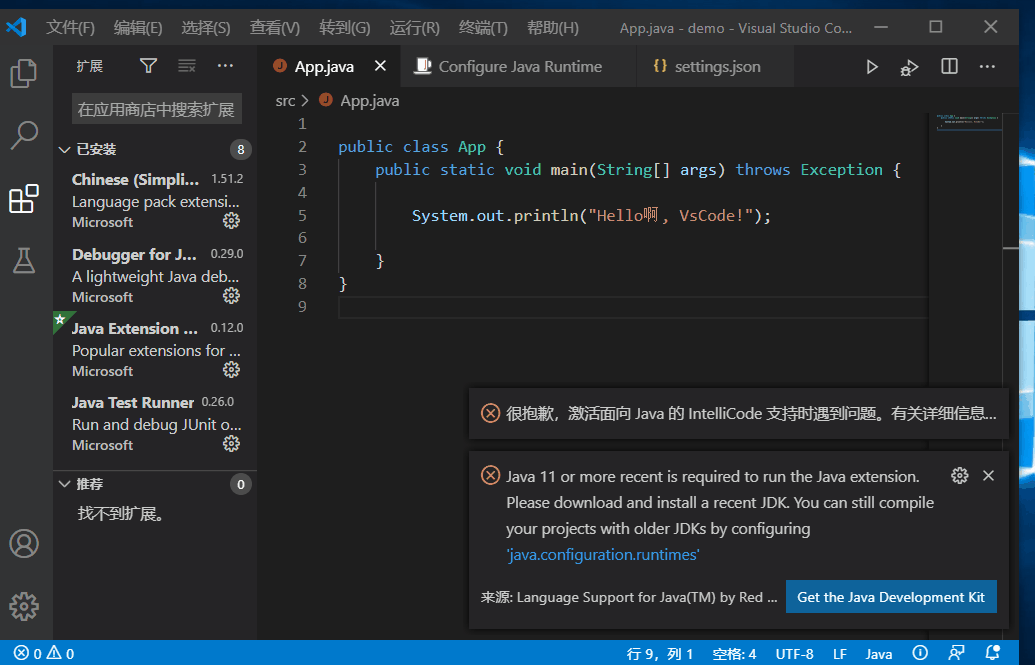Click UTF-8 encoding in status bar
The image size is (1035, 665).
click(794, 654)
